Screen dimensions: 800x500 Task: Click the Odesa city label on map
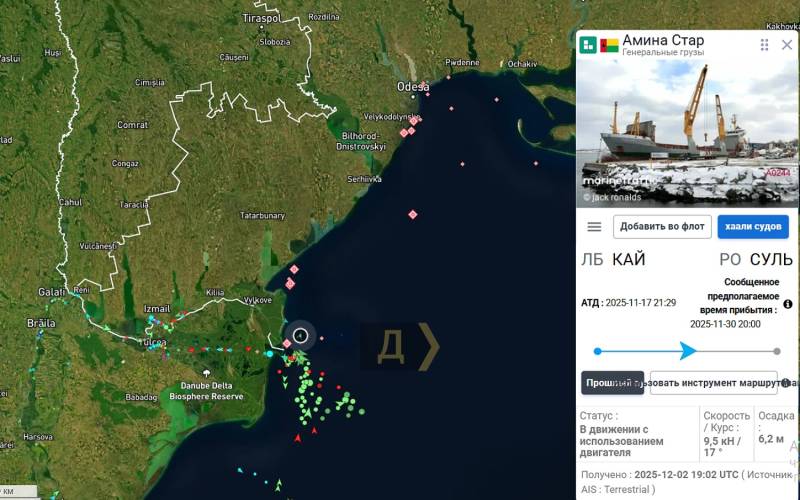click(413, 87)
